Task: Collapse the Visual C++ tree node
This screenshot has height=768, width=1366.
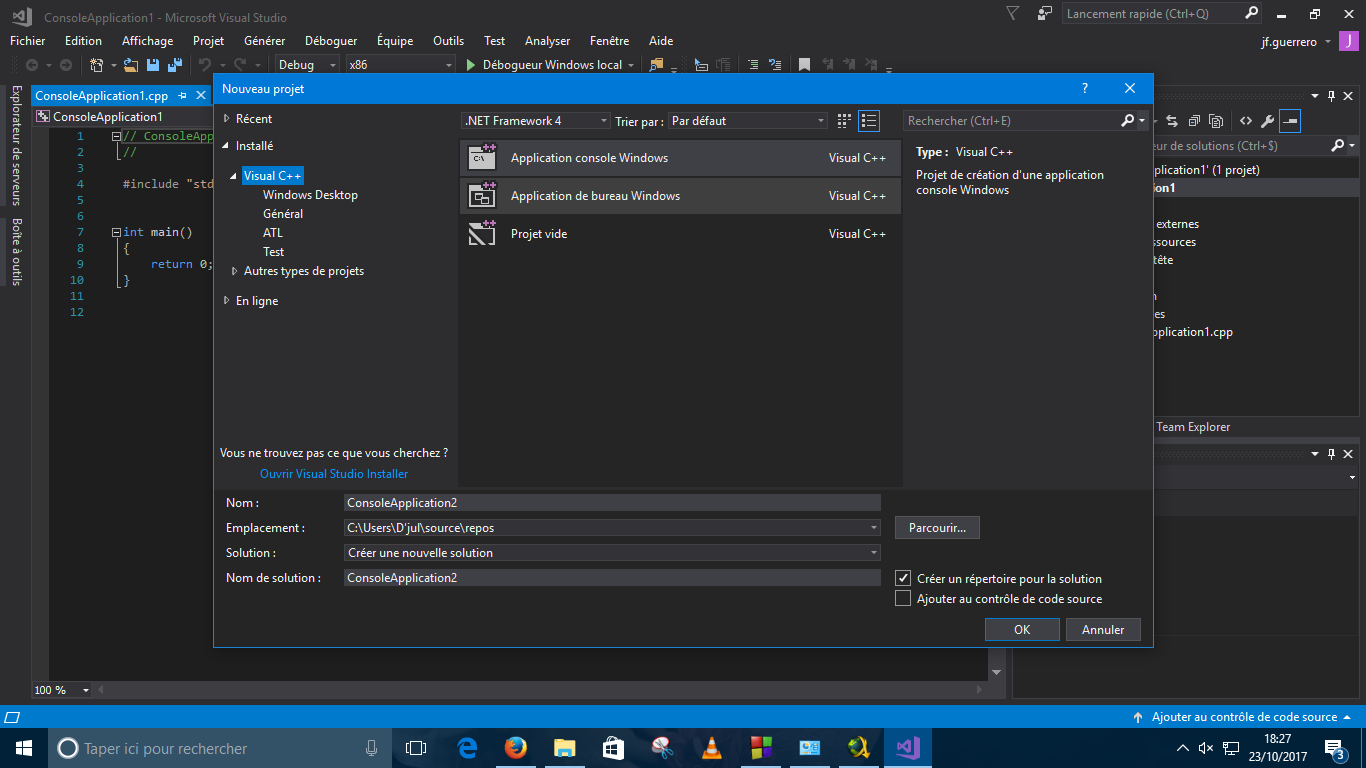Action: [x=234, y=176]
